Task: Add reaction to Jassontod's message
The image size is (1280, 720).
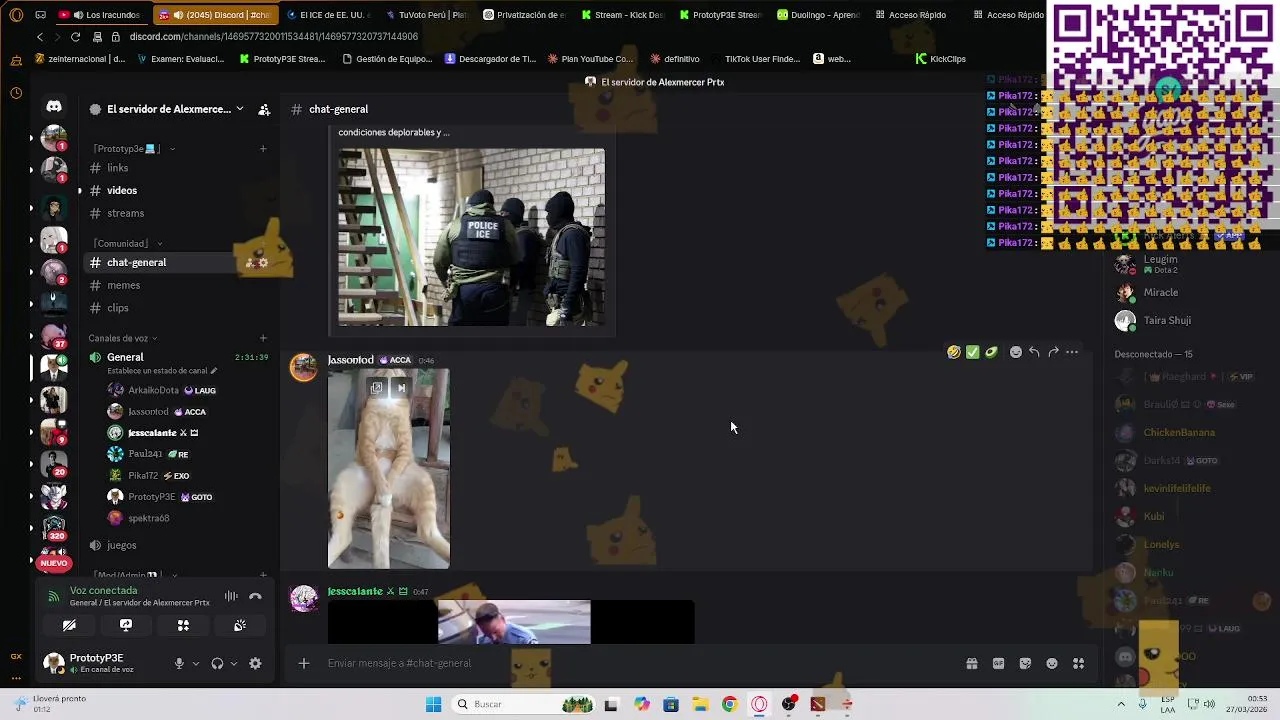Action: [1016, 352]
